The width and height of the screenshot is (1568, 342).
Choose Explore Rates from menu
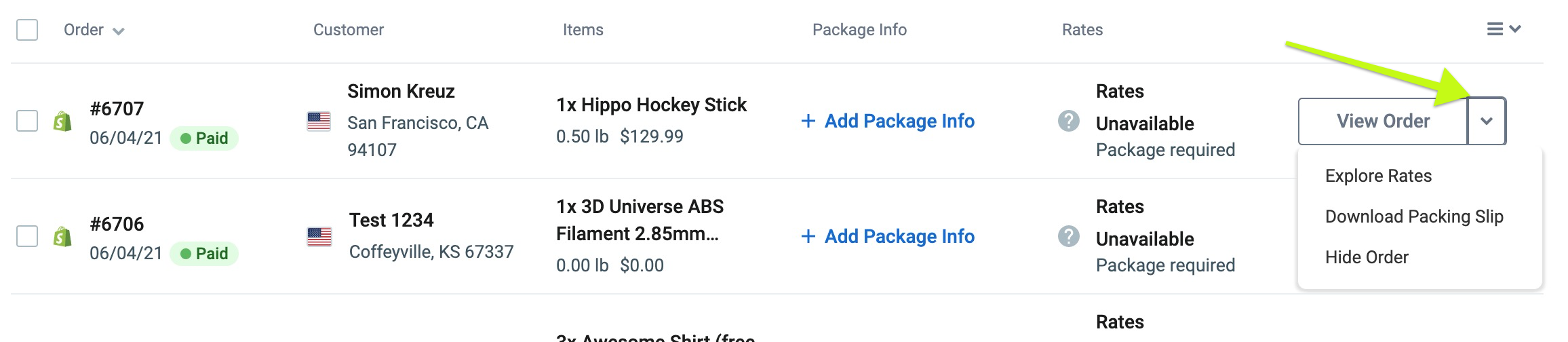1378,176
